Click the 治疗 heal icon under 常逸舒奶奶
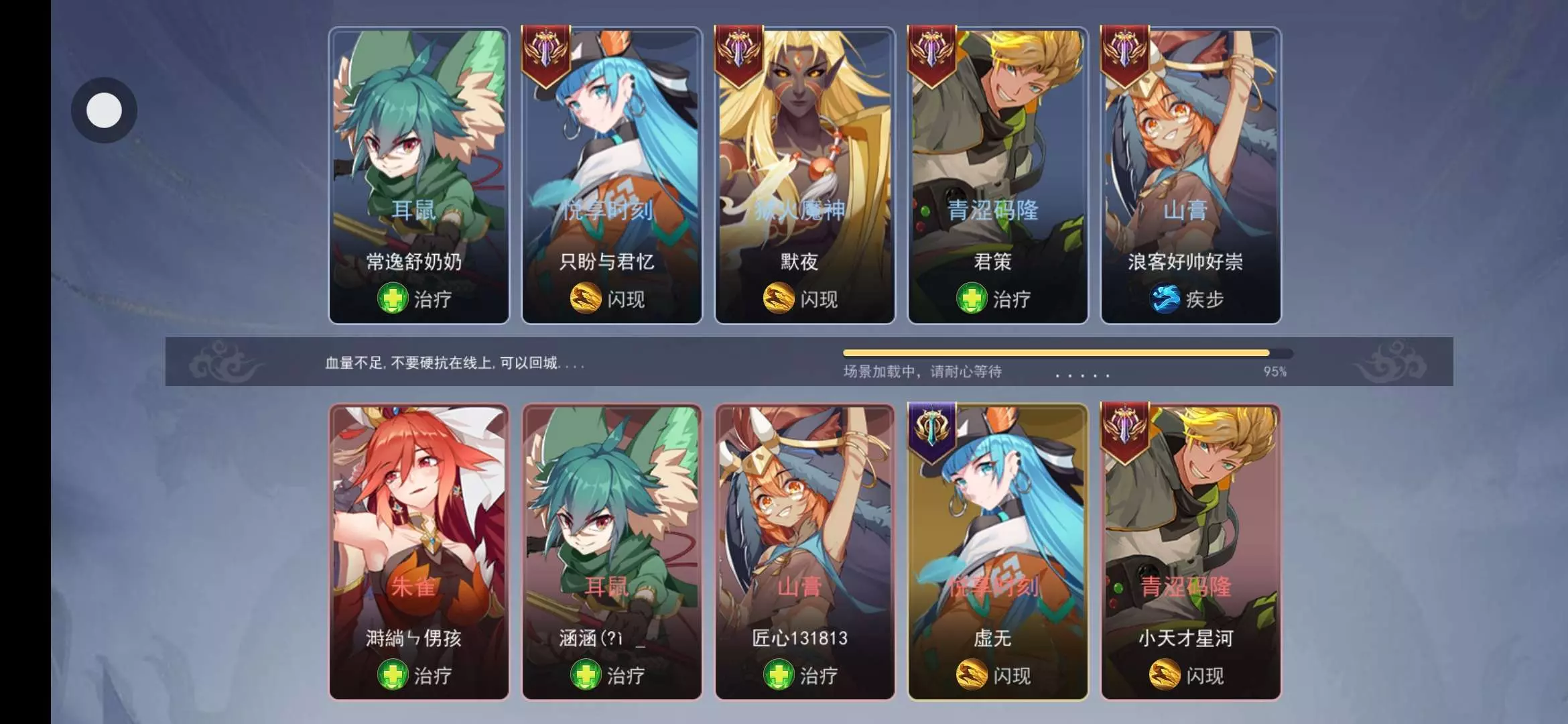This screenshot has height=724, width=1568. pos(393,298)
